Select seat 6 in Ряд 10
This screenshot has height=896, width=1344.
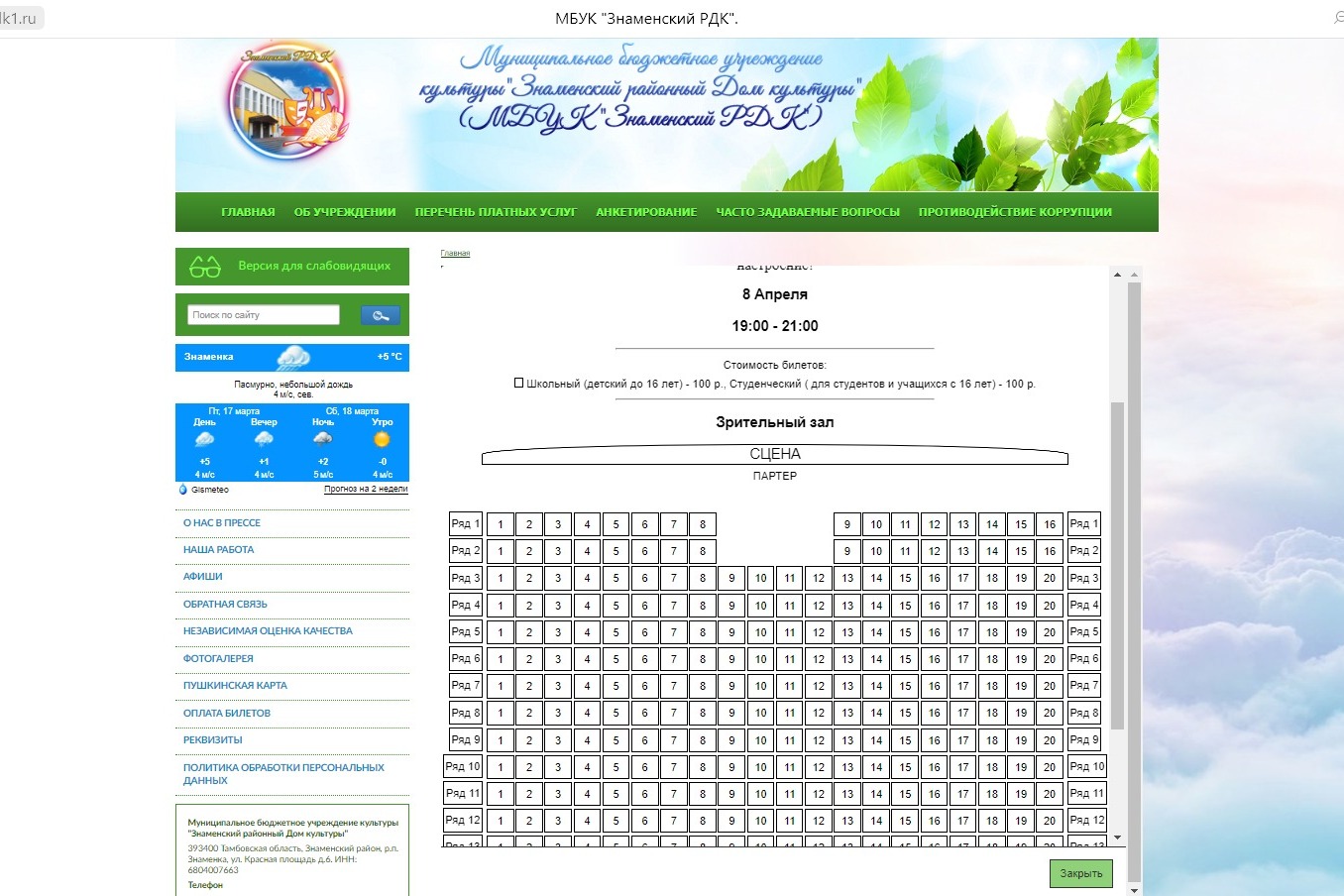tap(644, 767)
